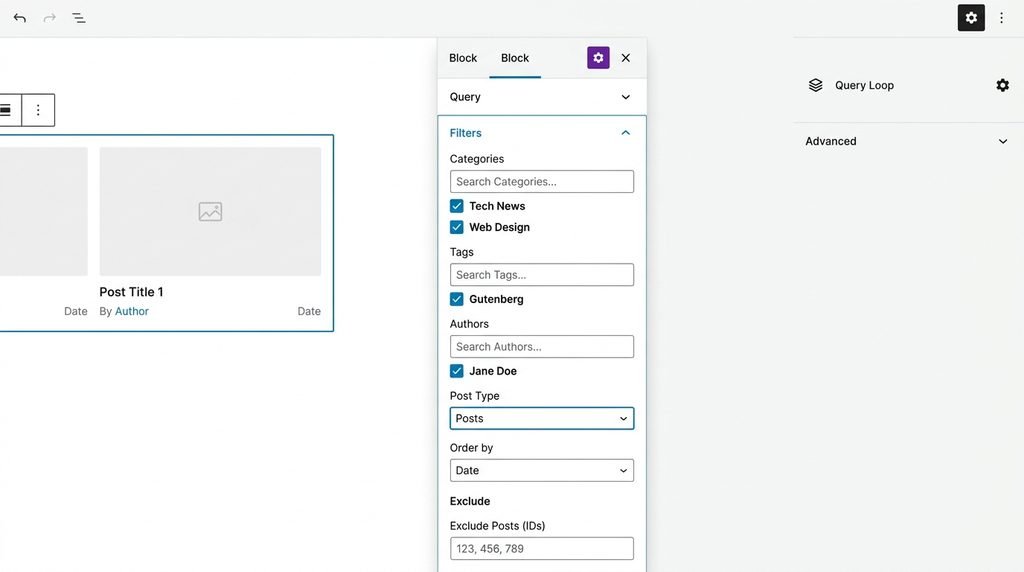Viewport: 1024px width, 572px height.
Task: Click in the Search Categories field
Action: 541,182
